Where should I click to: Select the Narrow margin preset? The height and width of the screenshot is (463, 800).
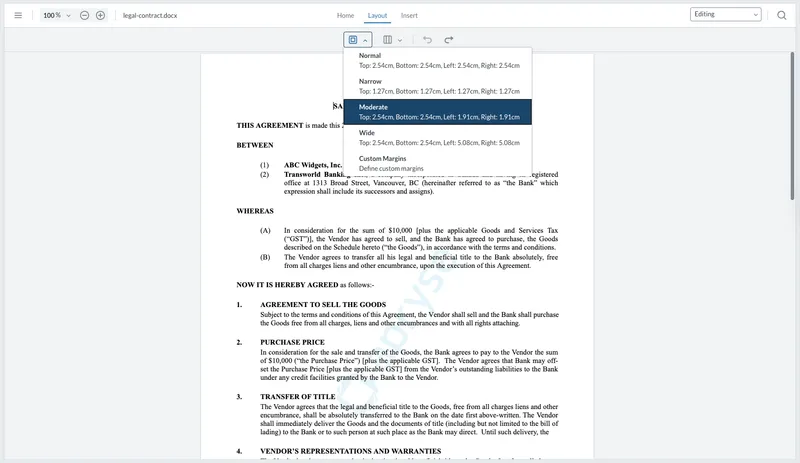(x=438, y=86)
